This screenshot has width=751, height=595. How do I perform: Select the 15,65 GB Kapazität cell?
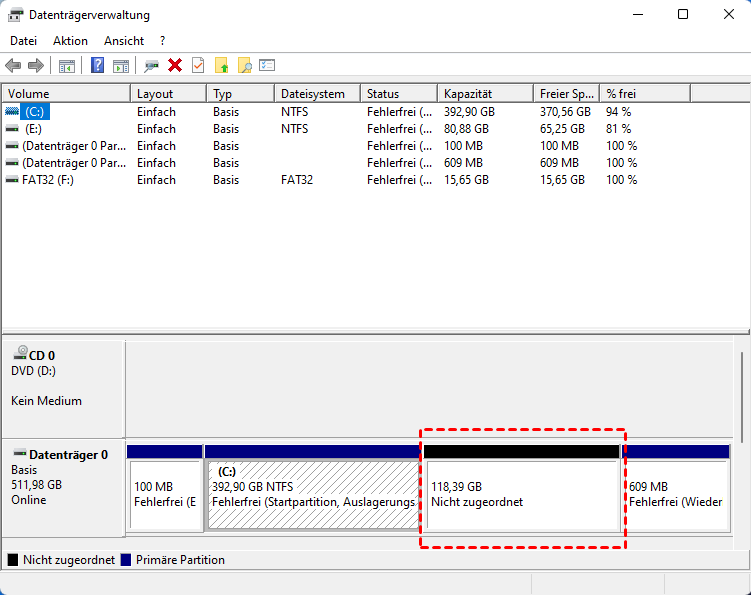click(x=466, y=180)
